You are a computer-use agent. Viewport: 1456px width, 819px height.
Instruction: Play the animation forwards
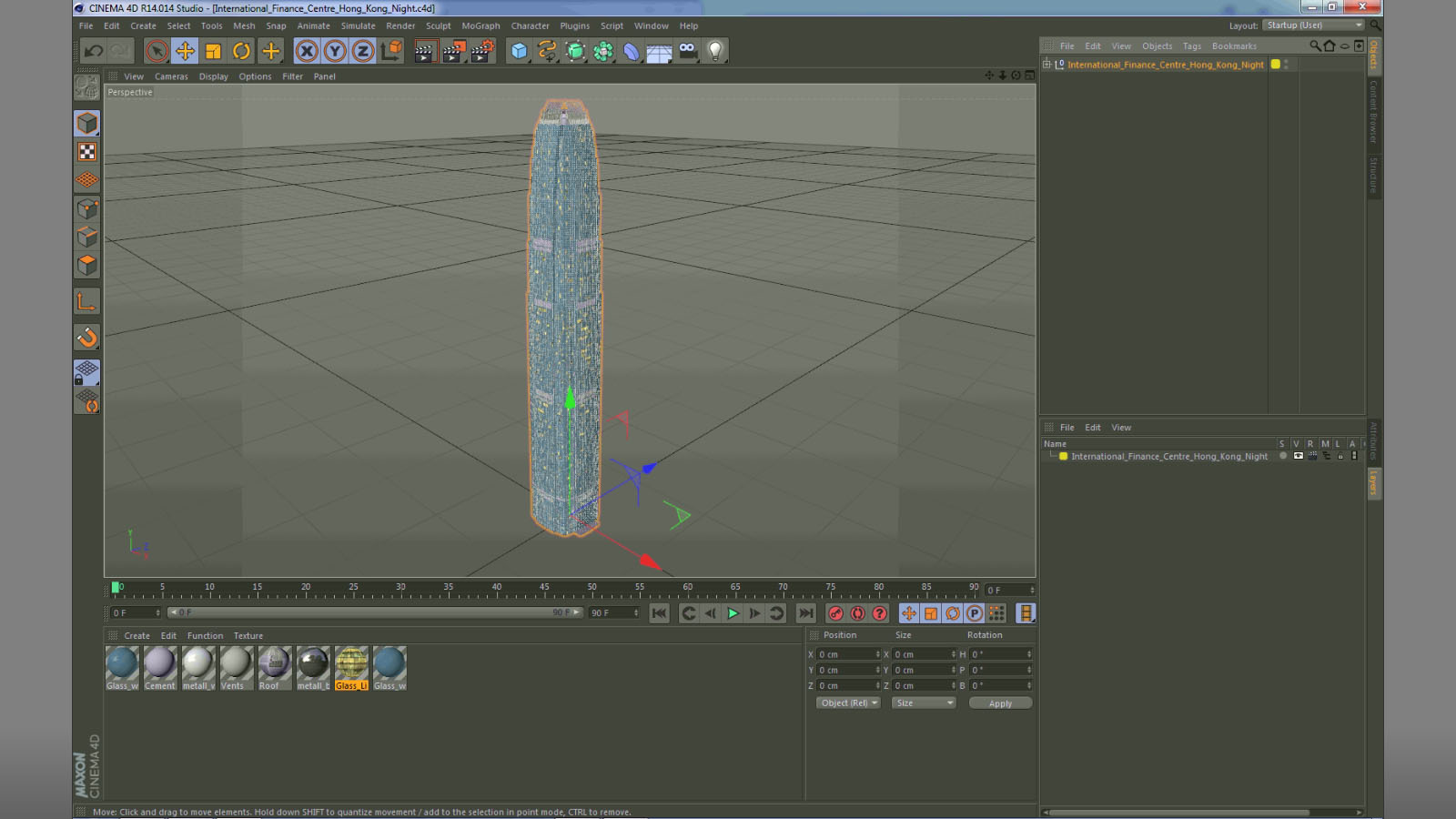733,613
